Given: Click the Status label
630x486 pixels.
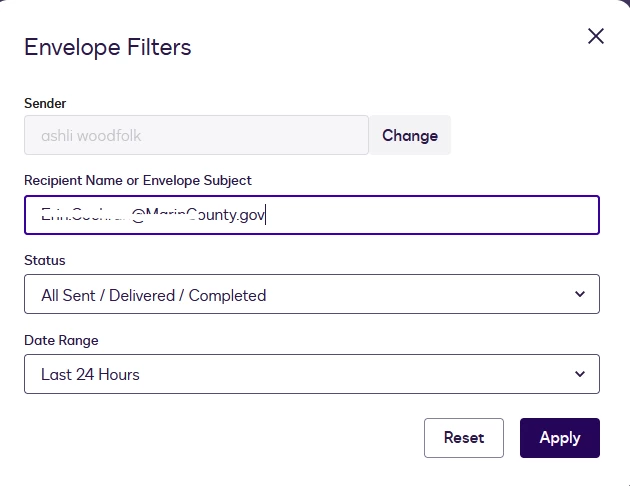Looking at the screenshot, I should pyautogui.click(x=45, y=260).
